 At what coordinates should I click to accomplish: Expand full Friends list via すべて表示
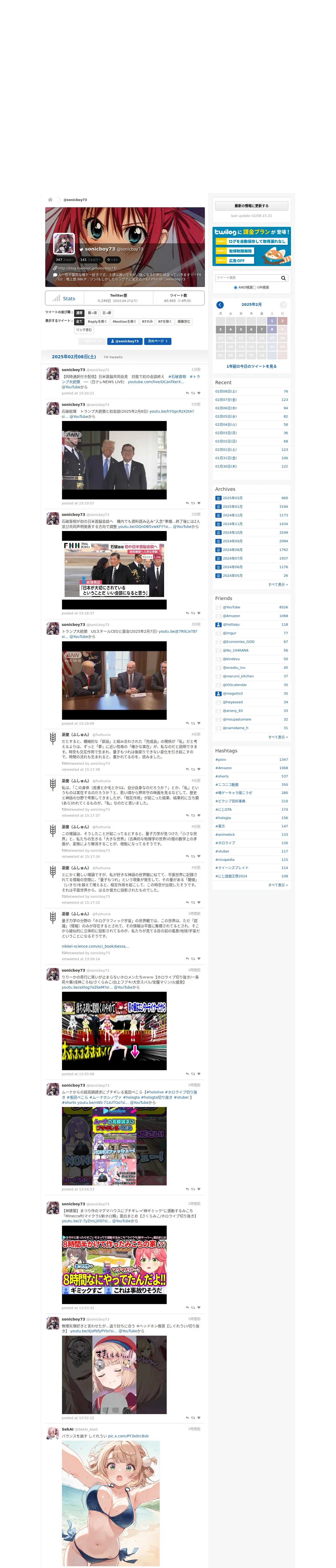click(x=278, y=737)
